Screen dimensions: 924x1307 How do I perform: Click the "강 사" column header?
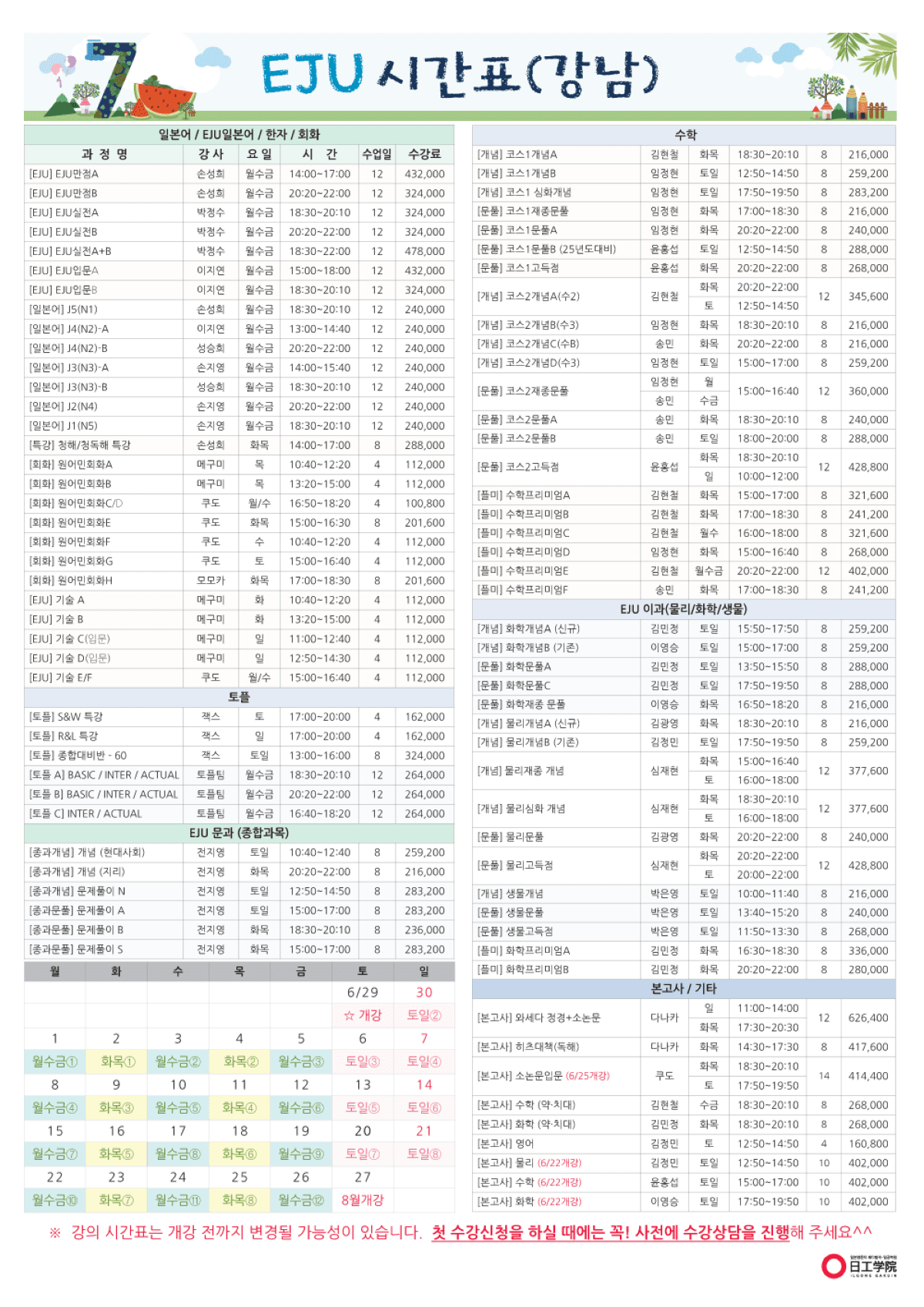(211, 154)
